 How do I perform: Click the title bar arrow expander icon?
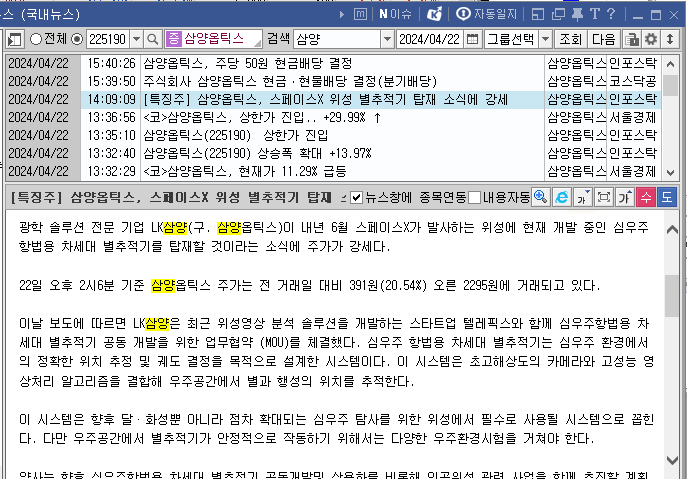pyautogui.click(x=342, y=14)
